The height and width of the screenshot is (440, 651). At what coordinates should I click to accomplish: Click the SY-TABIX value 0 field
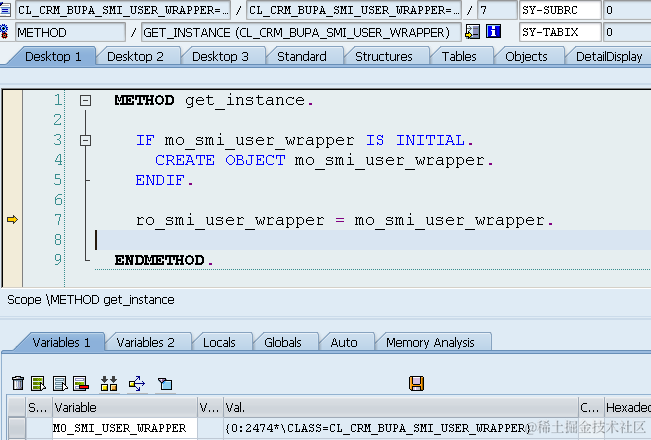[627, 32]
